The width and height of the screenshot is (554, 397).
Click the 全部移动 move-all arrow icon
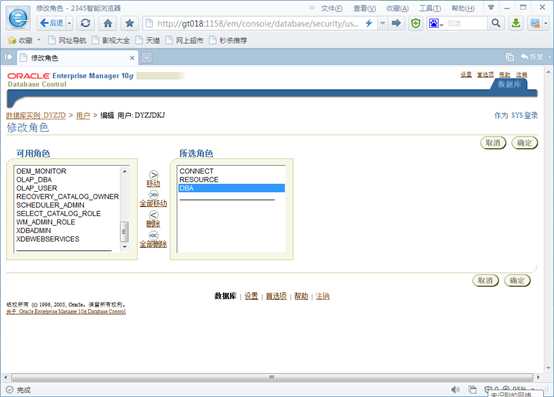click(x=153, y=195)
